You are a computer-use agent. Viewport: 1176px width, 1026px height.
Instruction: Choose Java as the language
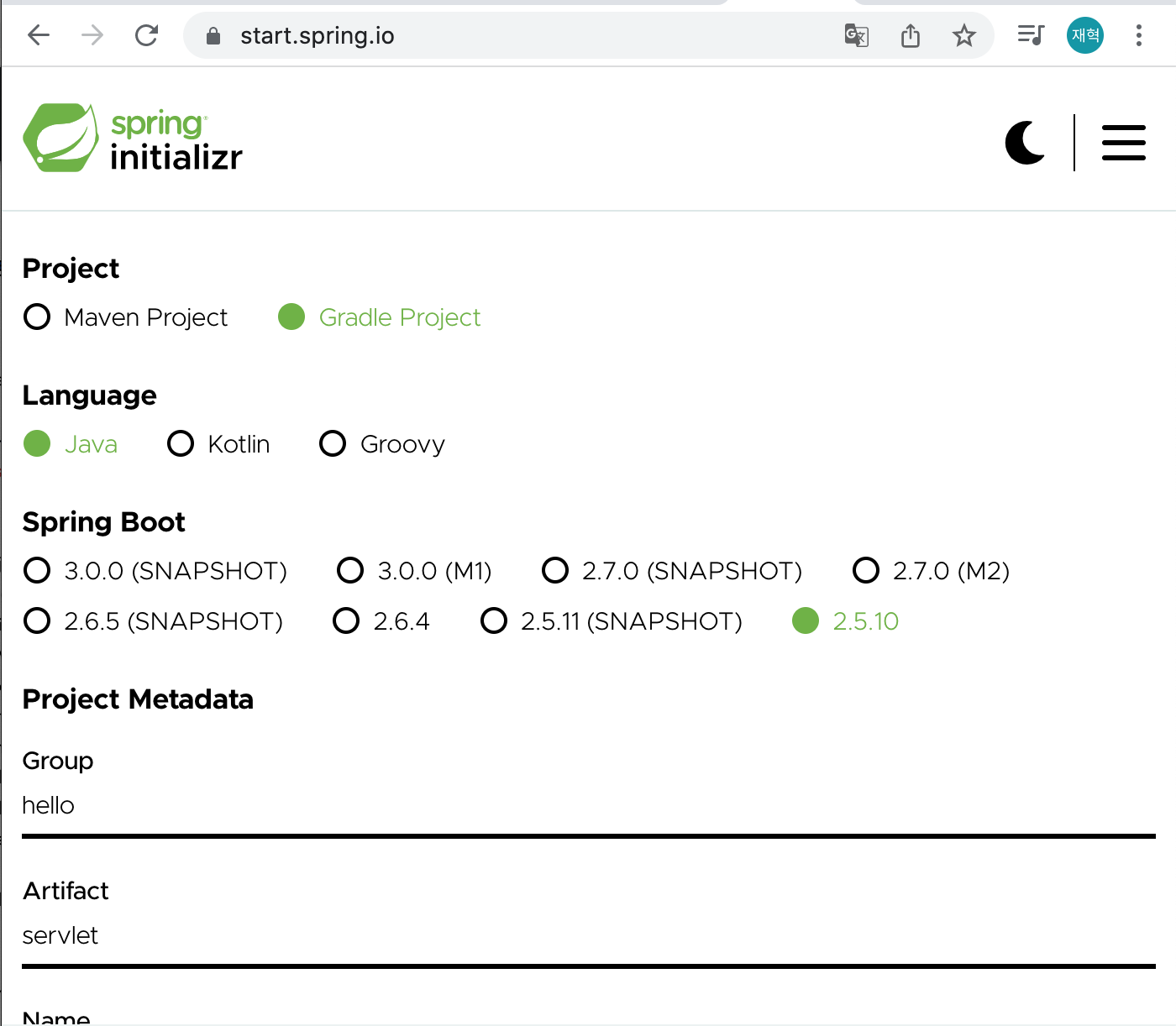[x=71, y=444]
